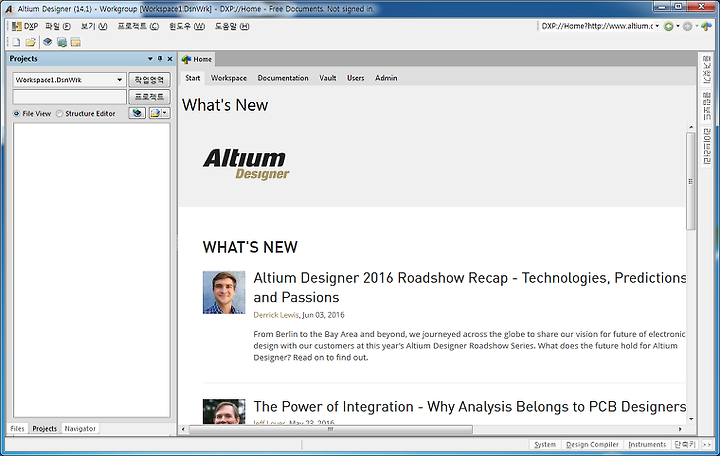The image size is (720, 456).
Task: Open the 파일 (F) menu
Action: [58, 26]
